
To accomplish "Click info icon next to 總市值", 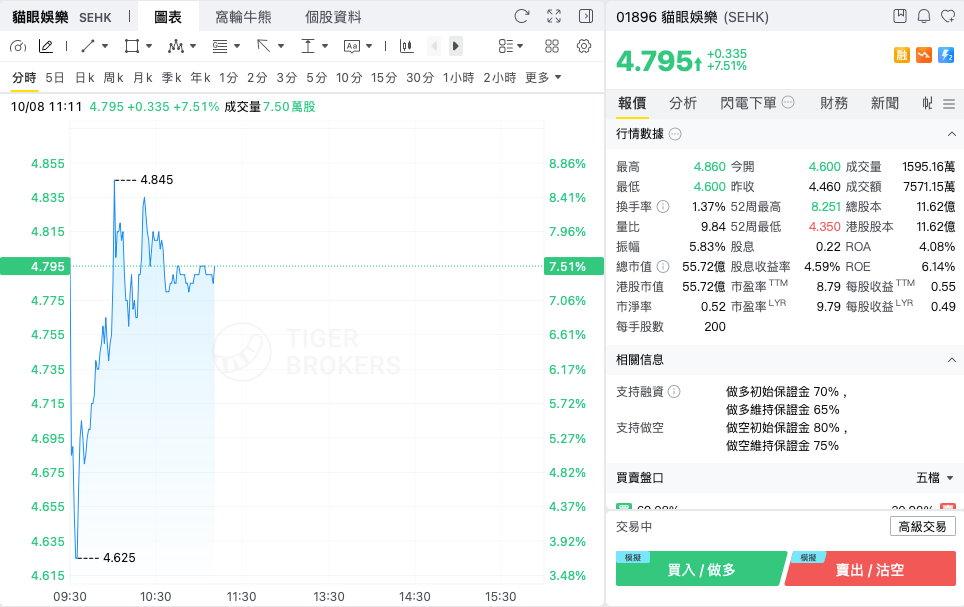I will 663,266.
